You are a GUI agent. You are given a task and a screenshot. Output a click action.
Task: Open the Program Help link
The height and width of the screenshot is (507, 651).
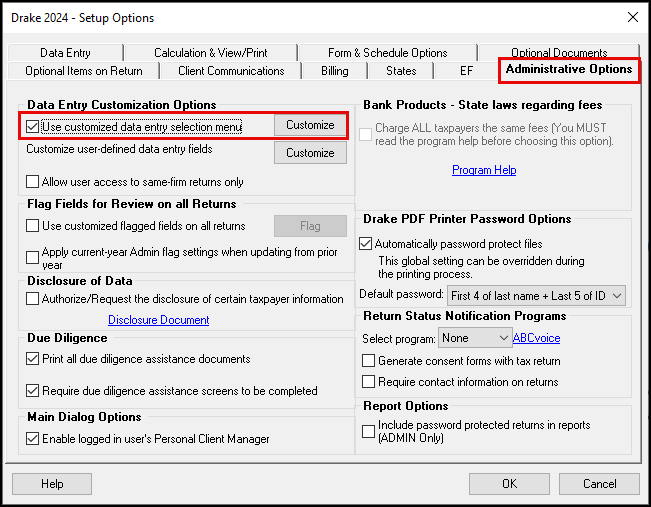point(484,170)
